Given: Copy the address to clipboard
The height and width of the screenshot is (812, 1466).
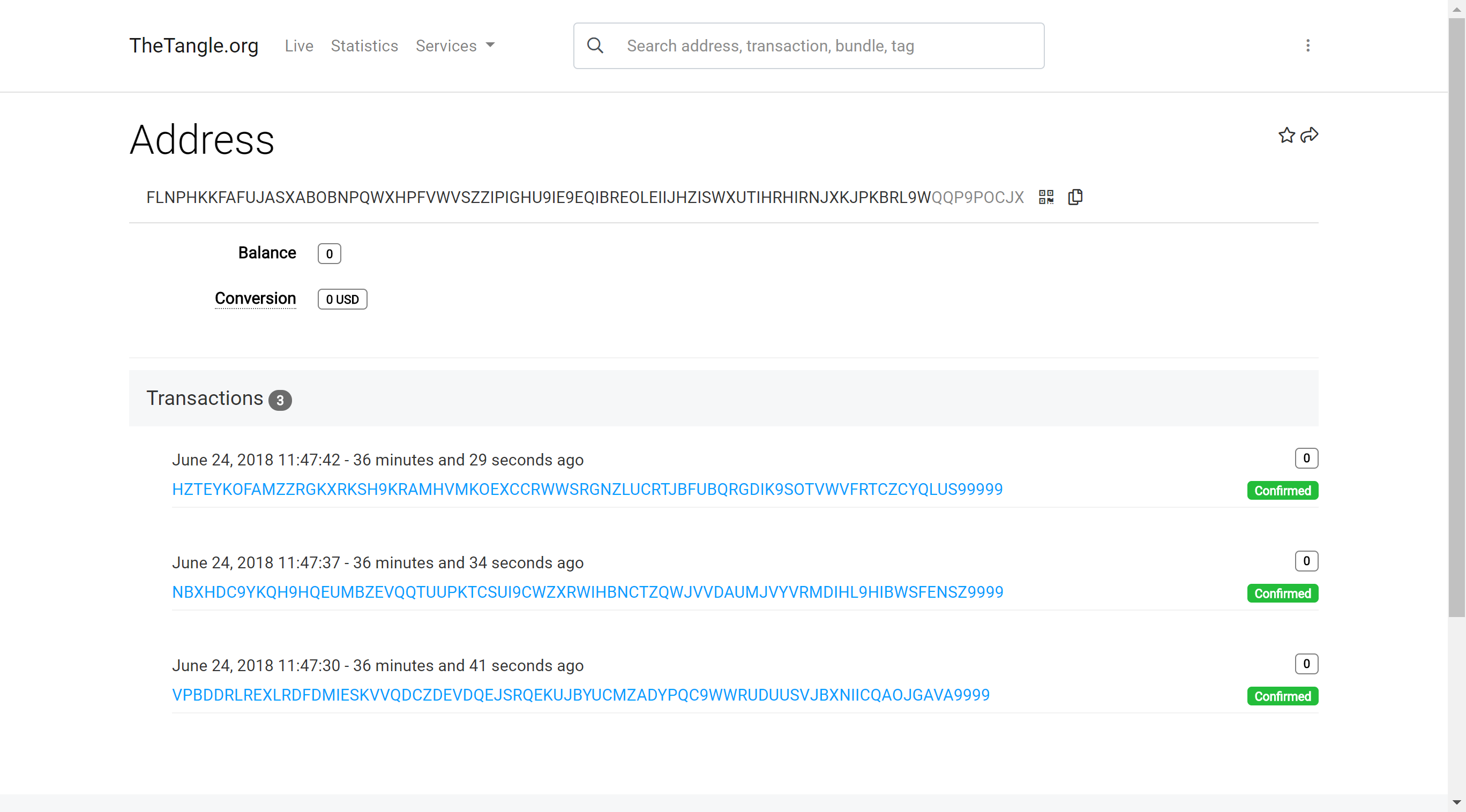Looking at the screenshot, I should (x=1075, y=197).
